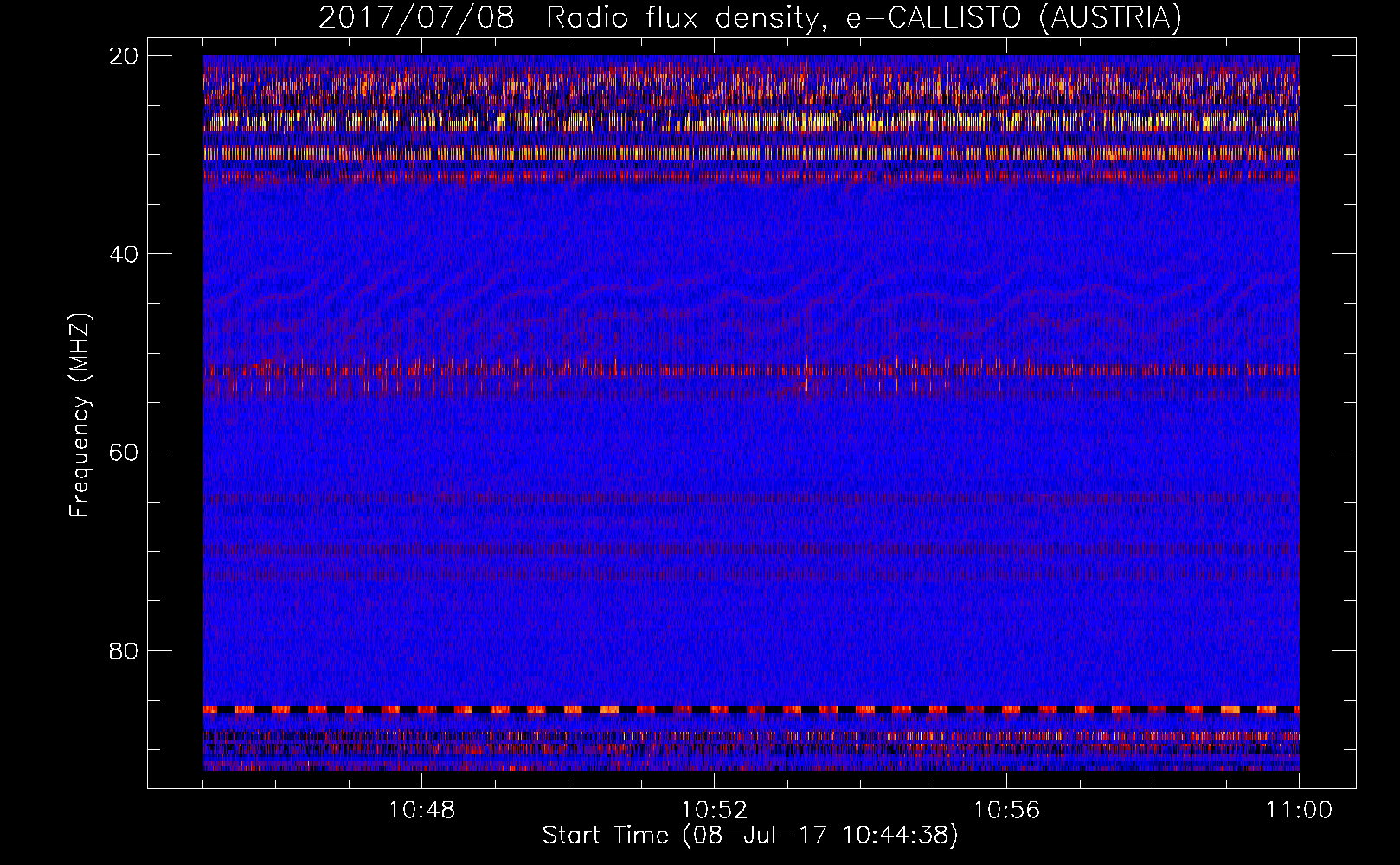Click the 10:52 time tick label
The width and height of the screenshot is (1400, 865).
pyautogui.click(x=714, y=811)
